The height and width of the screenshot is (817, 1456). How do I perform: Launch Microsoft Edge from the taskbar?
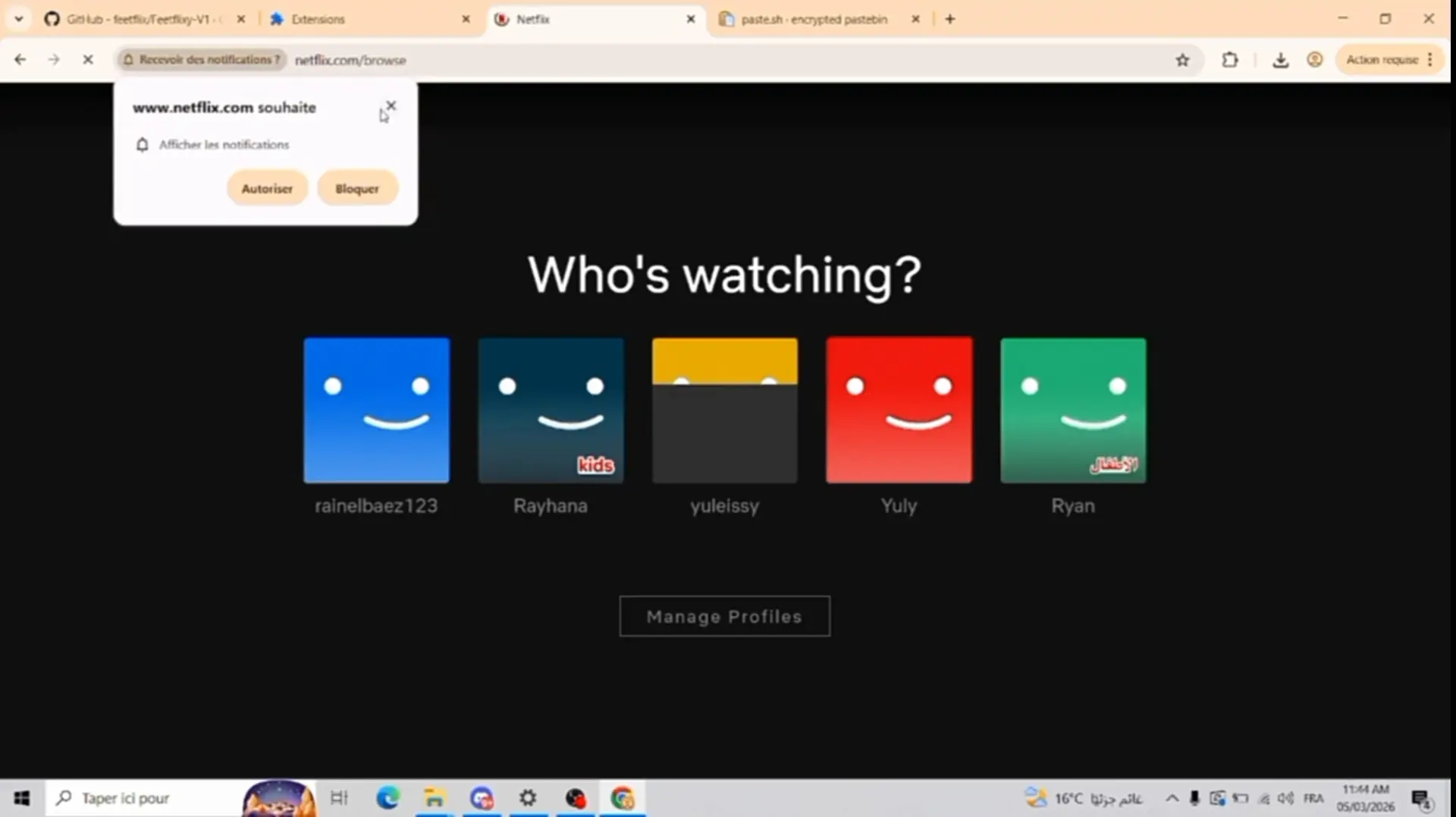[x=388, y=798]
